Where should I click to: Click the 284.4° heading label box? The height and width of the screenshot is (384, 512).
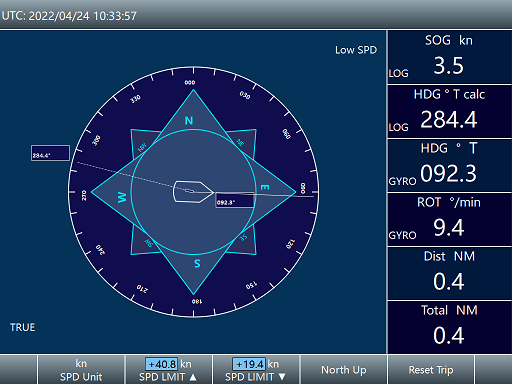(50, 153)
